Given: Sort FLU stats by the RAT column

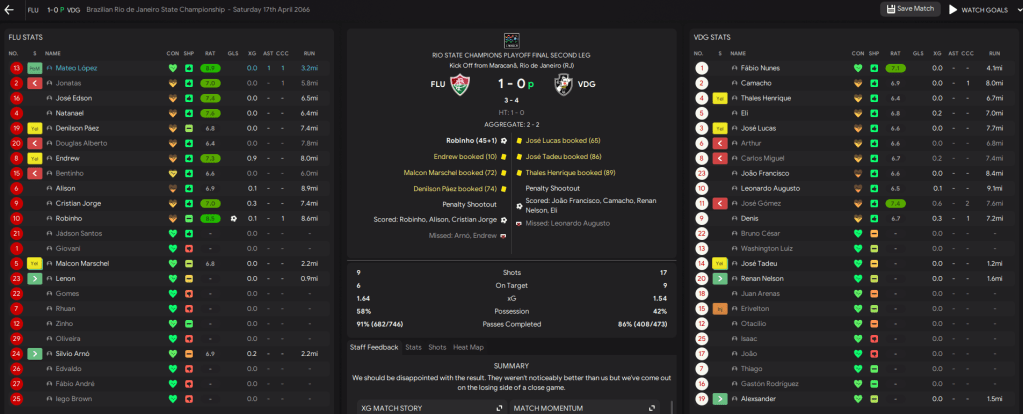Looking at the screenshot, I should coord(210,52).
